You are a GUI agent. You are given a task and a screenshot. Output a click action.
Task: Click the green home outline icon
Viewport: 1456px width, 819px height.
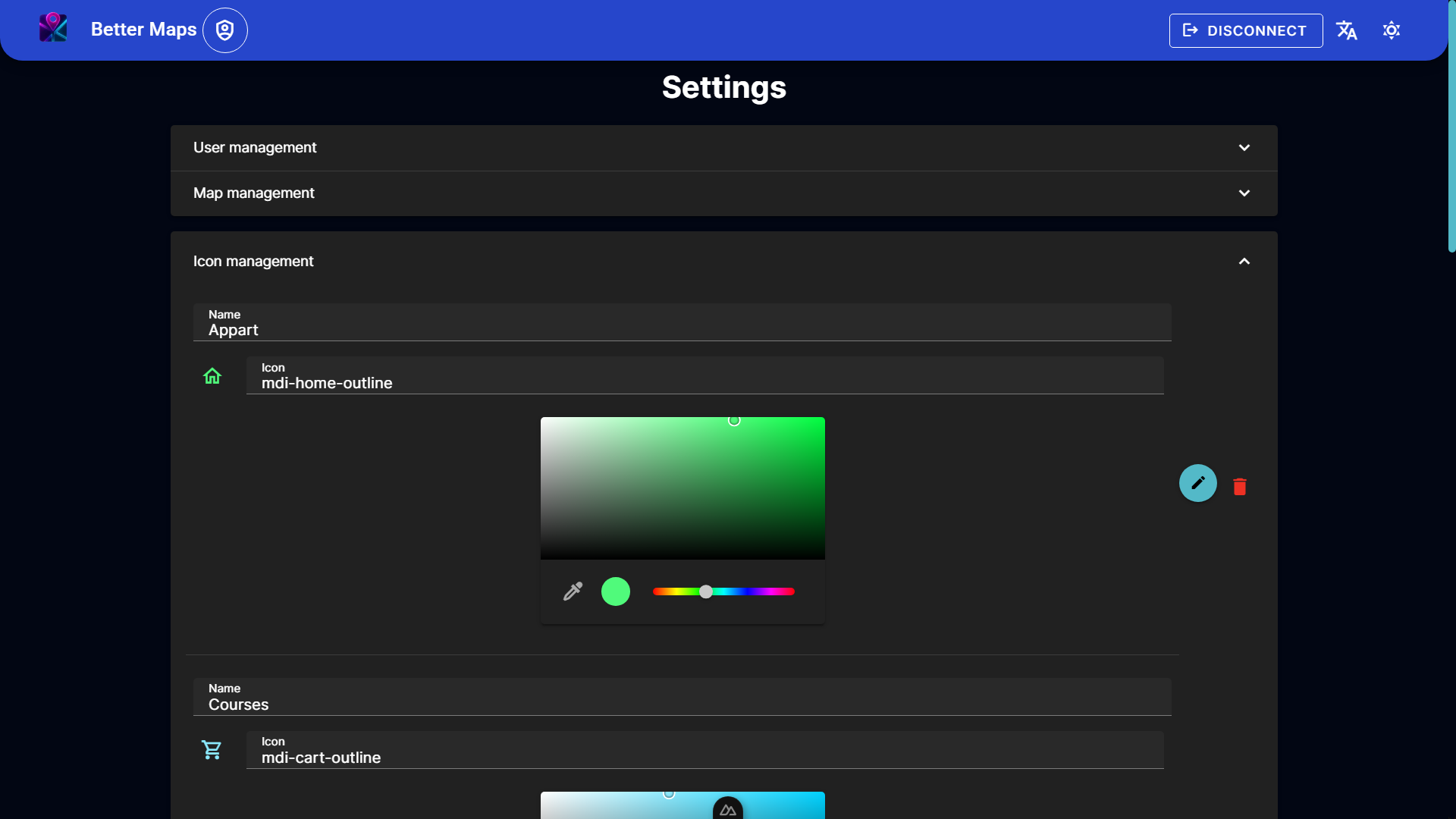click(x=212, y=376)
